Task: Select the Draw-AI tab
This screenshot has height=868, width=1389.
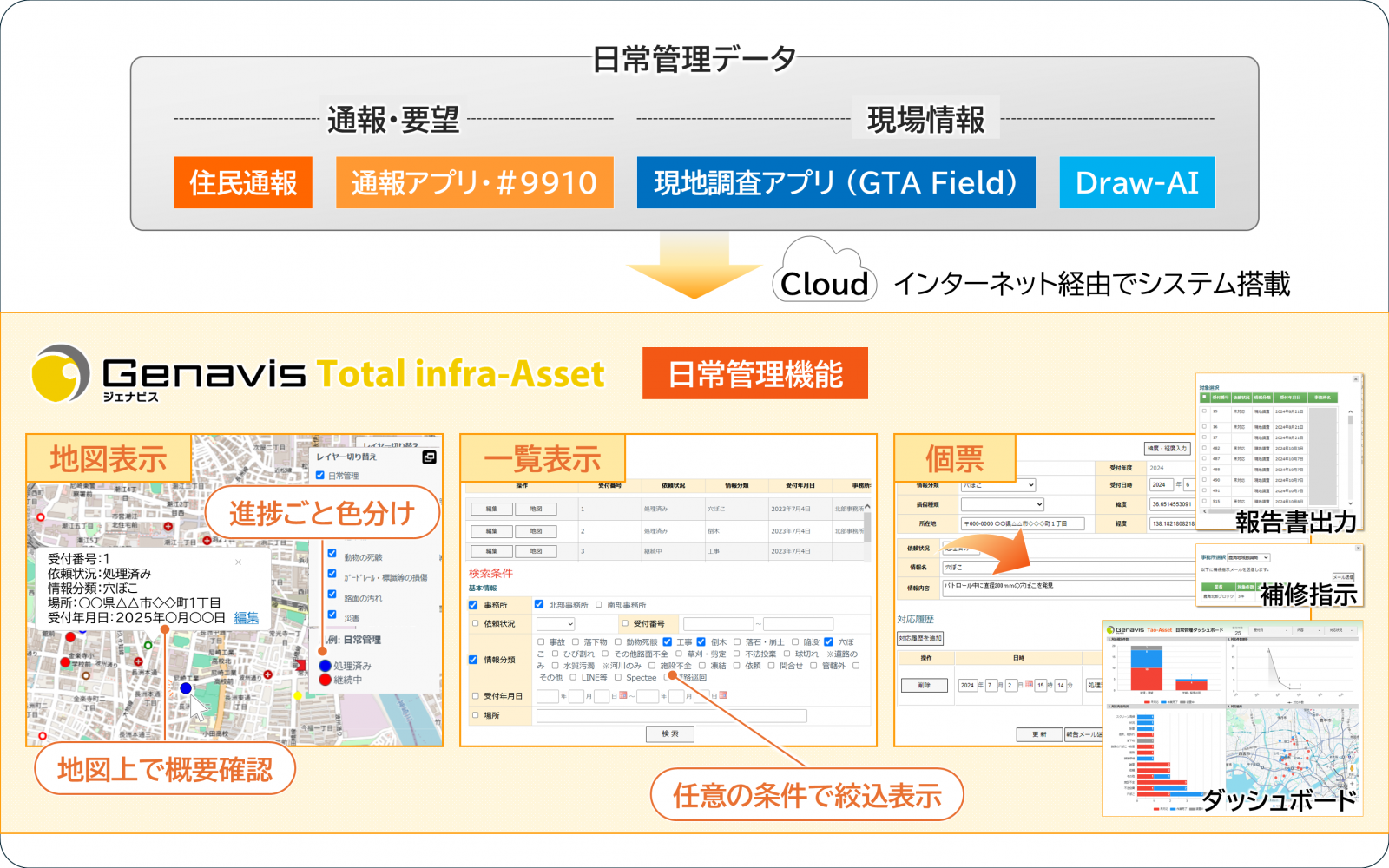Action: (1136, 183)
